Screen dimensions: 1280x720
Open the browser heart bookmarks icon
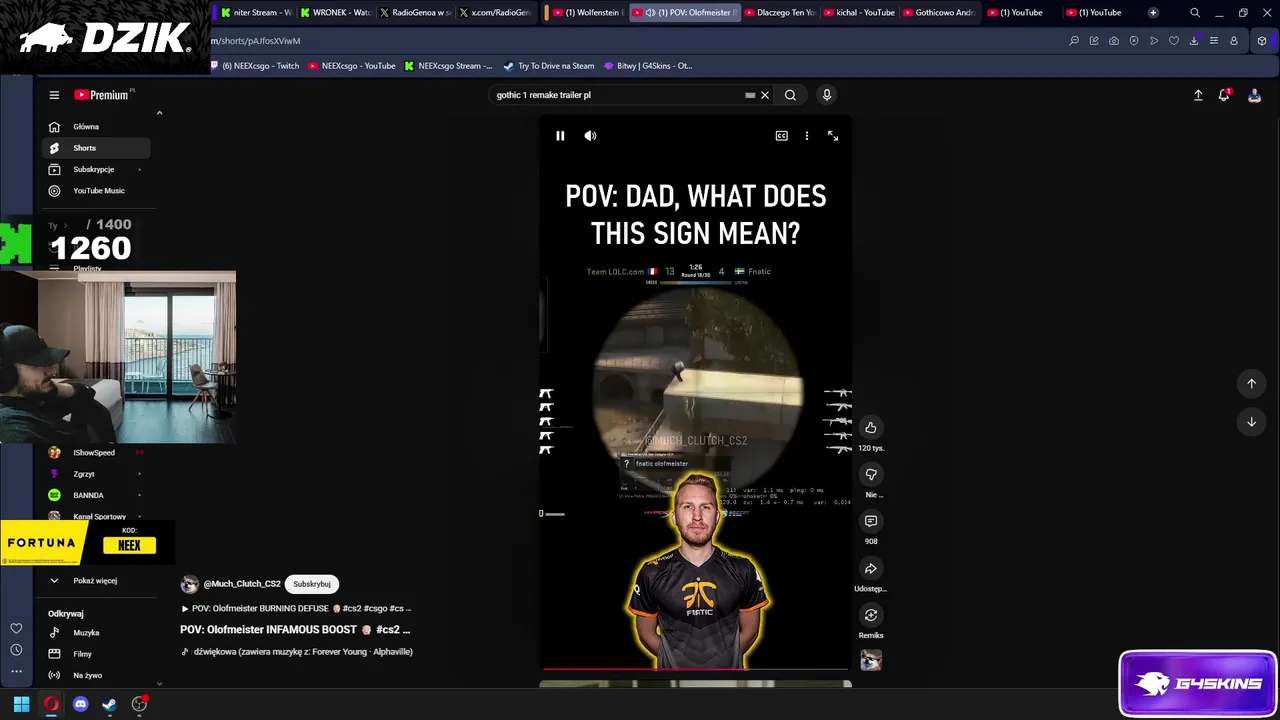point(1174,41)
